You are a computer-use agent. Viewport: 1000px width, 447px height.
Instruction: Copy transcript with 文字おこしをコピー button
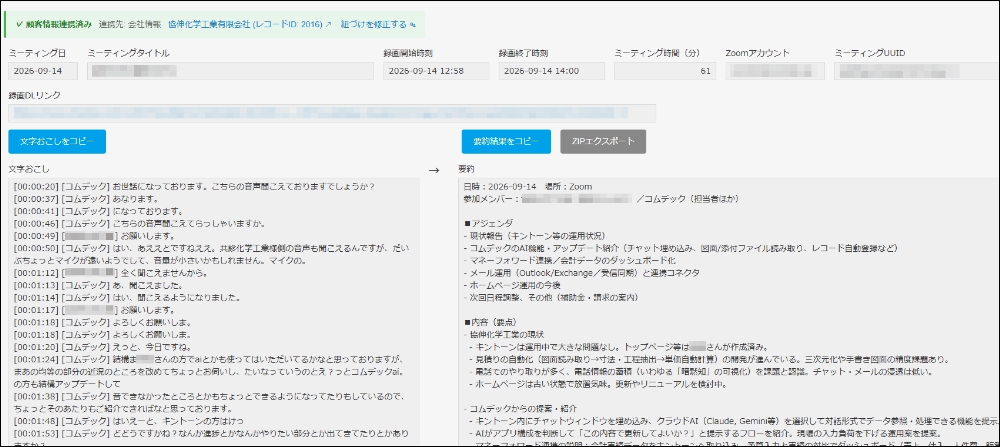(57, 142)
